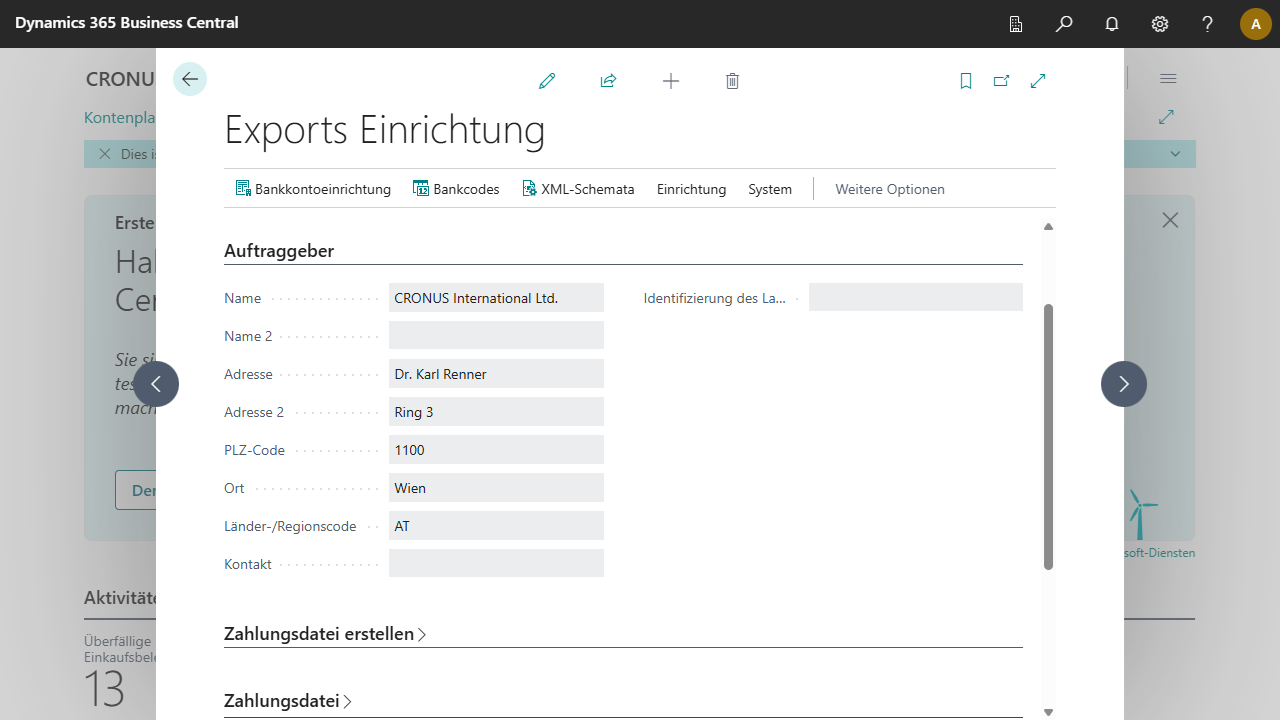Collapse the Auftraggeber section
Image resolution: width=1280 pixels, height=720 pixels.
coord(279,251)
